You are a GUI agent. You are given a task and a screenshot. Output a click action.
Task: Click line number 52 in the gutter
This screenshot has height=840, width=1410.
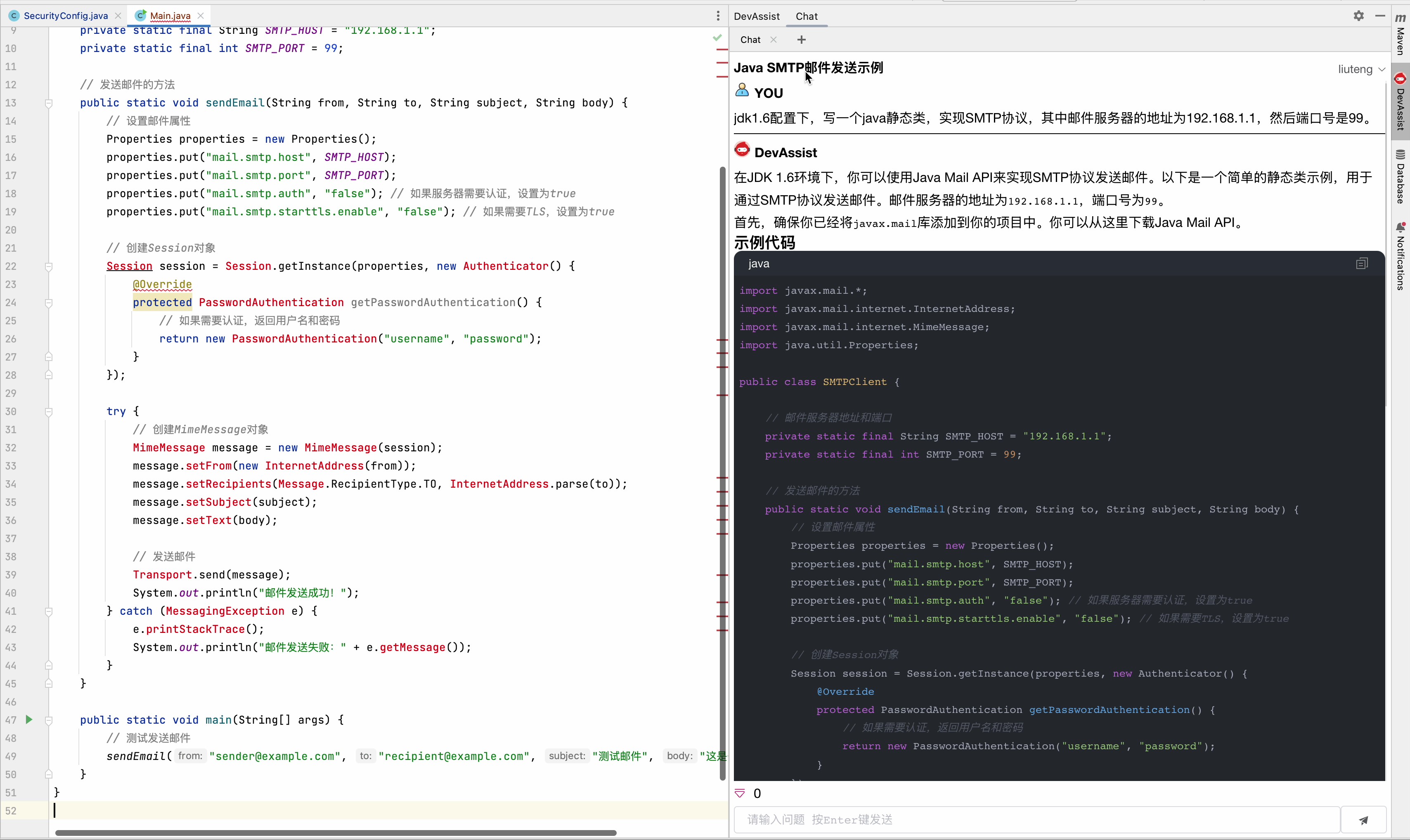(11, 811)
